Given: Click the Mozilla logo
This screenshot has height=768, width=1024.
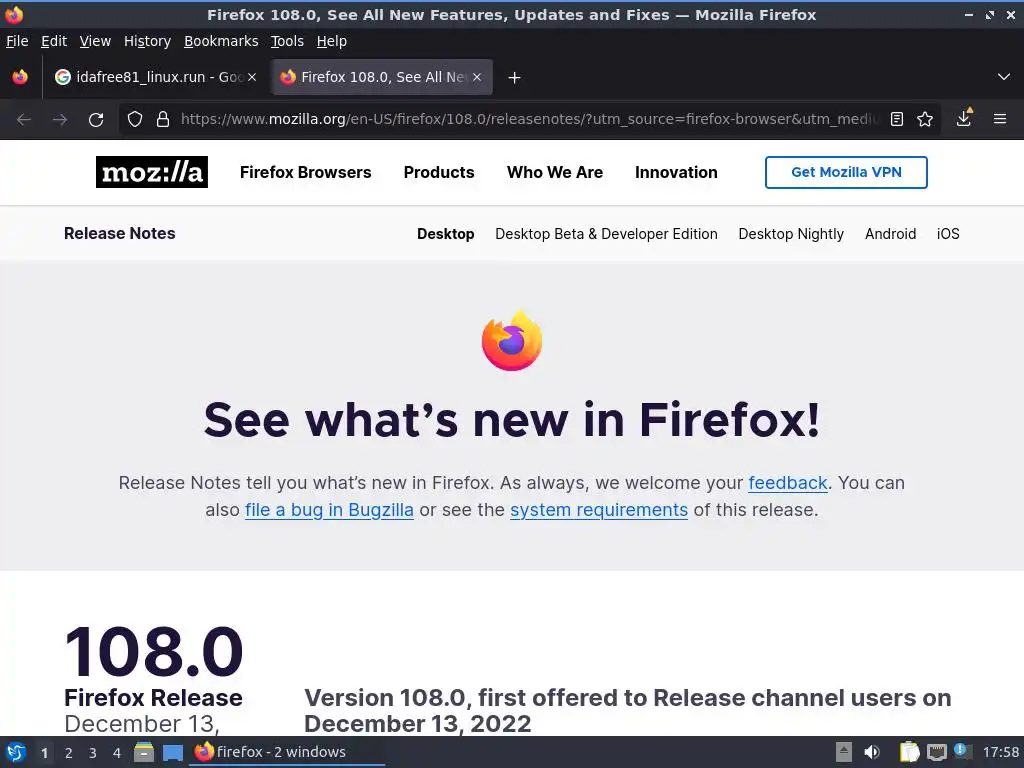Looking at the screenshot, I should tap(152, 172).
